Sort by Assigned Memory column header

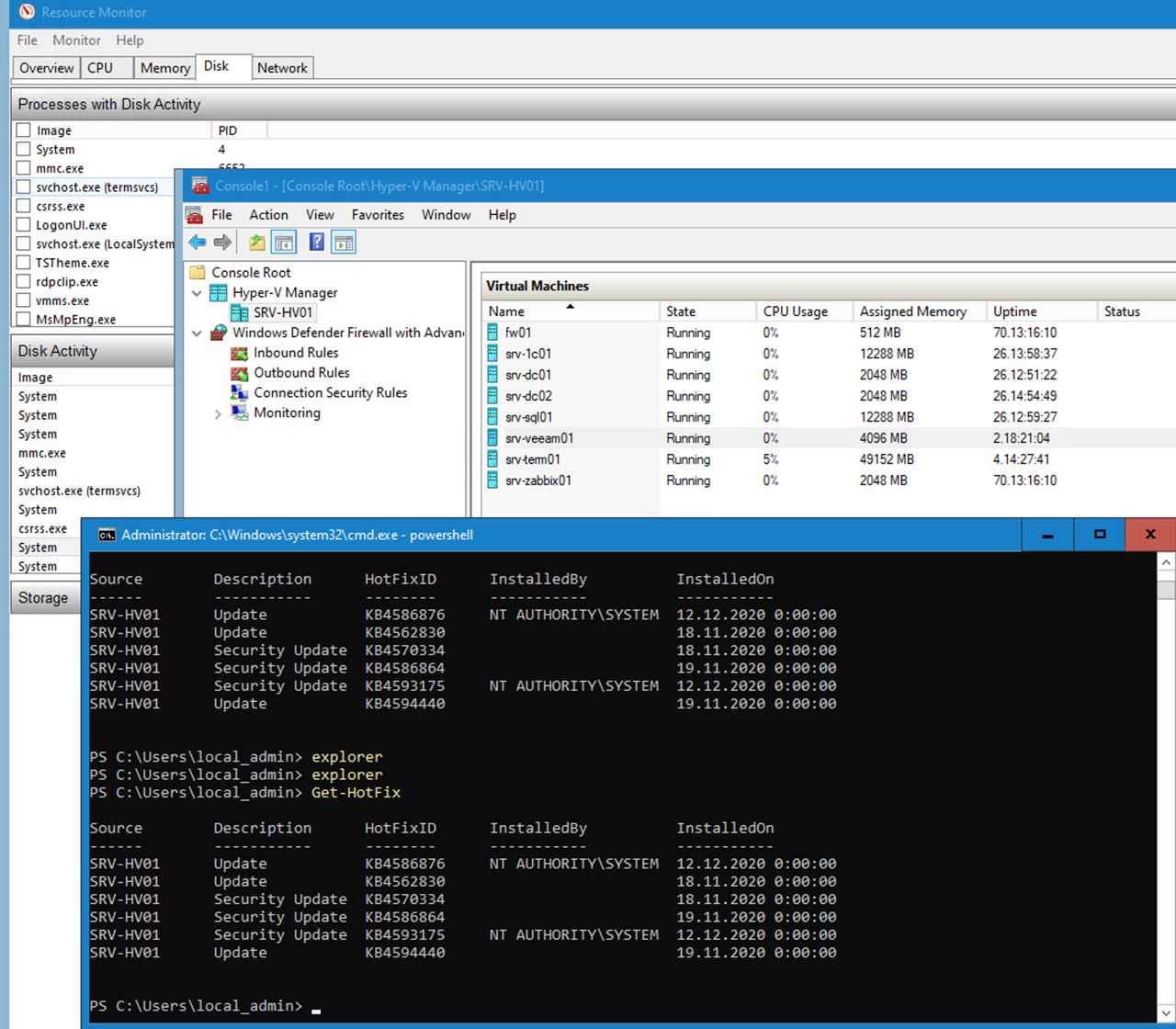click(x=920, y=311)
